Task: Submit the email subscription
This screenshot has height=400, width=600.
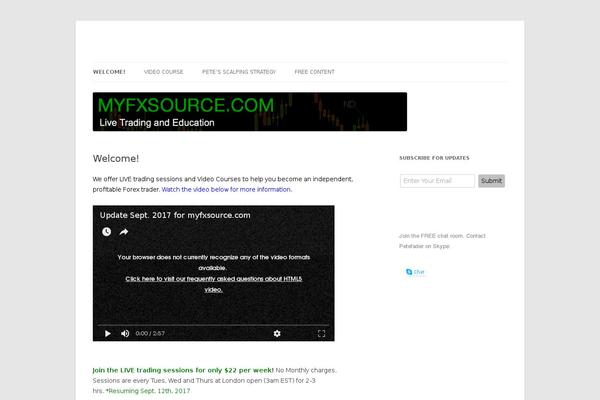Action: coord(491,181)
